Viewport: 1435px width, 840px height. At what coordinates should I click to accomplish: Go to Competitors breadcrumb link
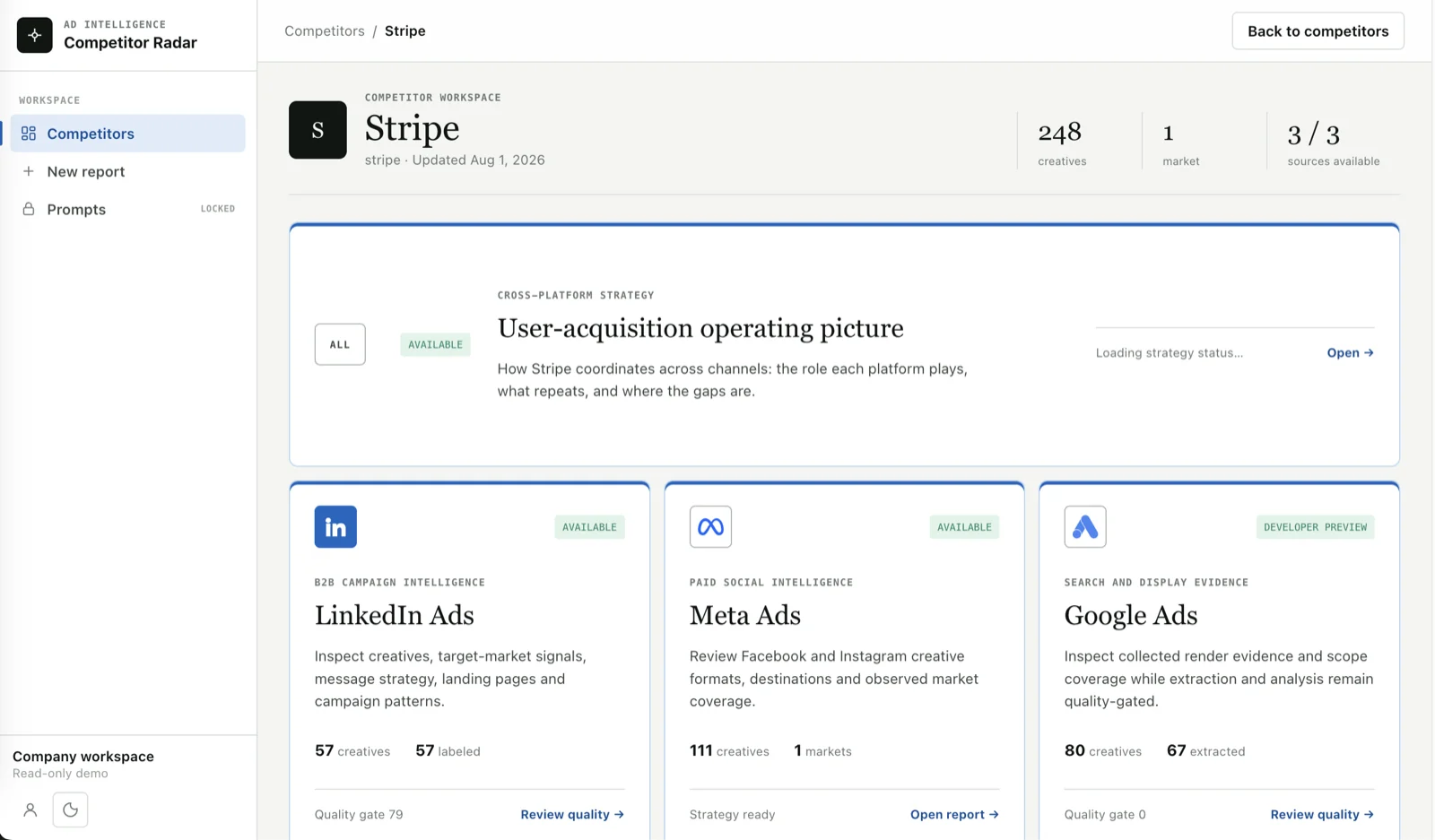(325, 30)
